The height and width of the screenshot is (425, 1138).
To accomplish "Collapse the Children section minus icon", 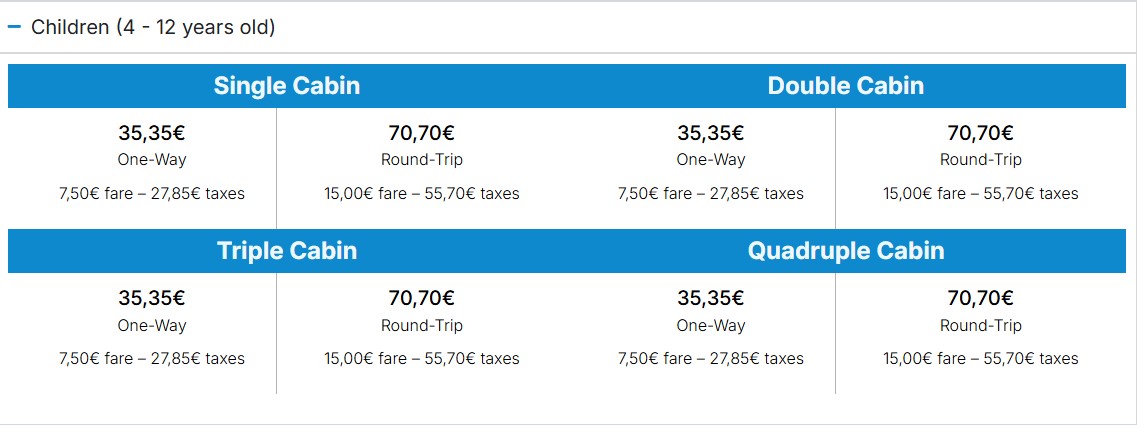I will (x=15, y=28).
